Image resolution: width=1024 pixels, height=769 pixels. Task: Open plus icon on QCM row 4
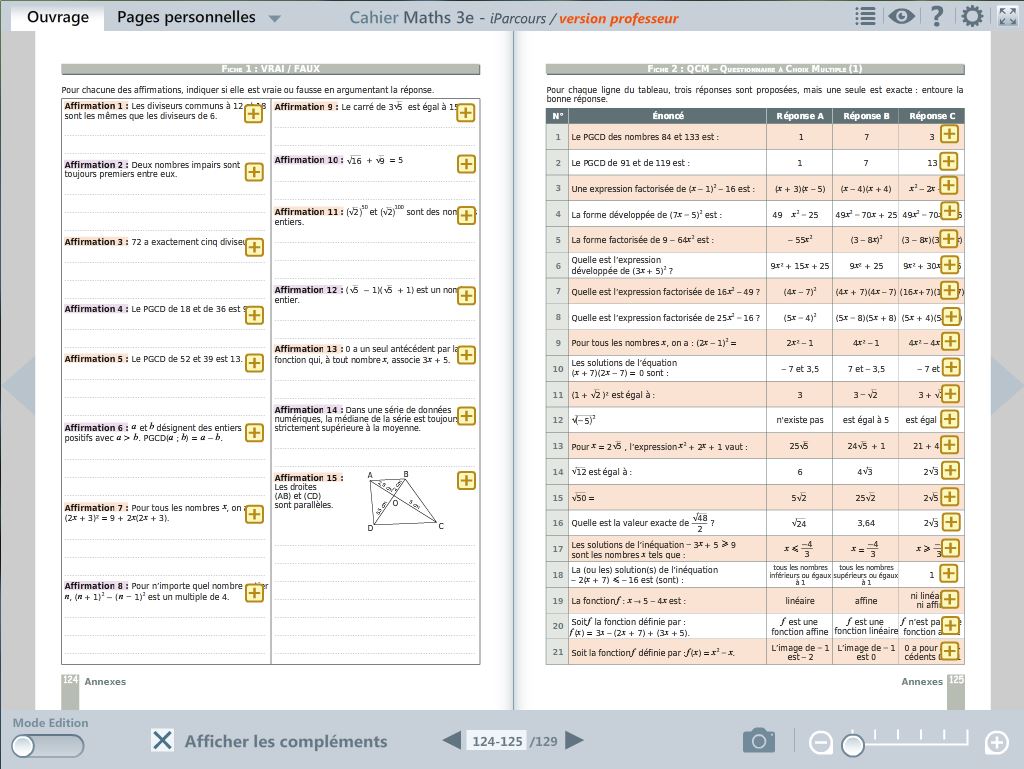(x=950, y=211)
